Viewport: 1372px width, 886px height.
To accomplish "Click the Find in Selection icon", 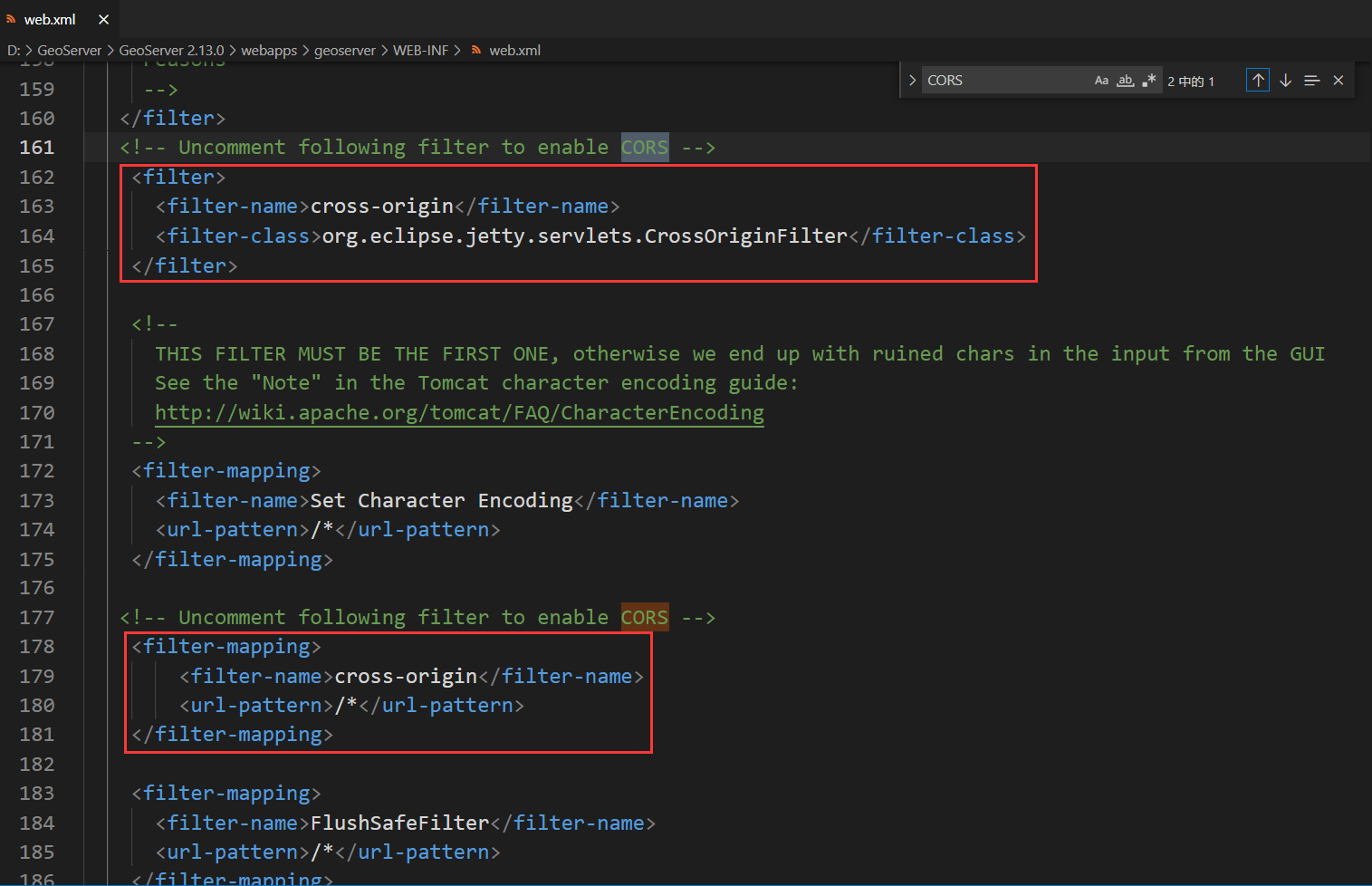I will (x=1311, y=80).
